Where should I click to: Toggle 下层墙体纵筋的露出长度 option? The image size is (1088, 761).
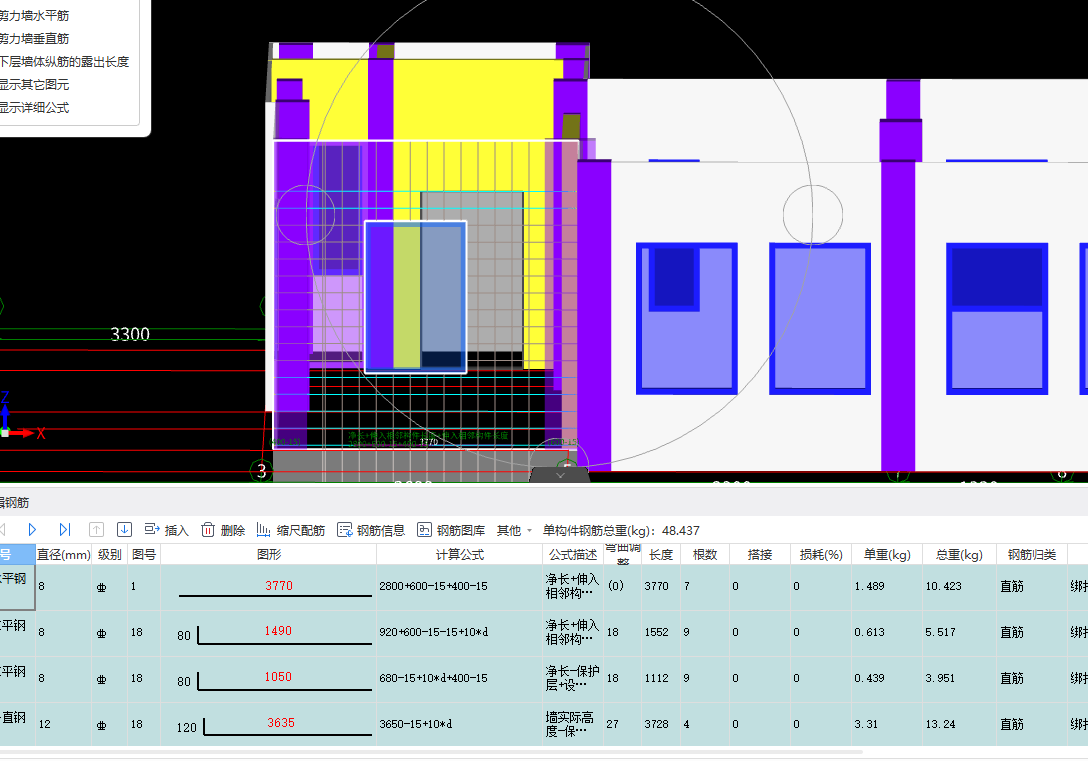(64, 61)
